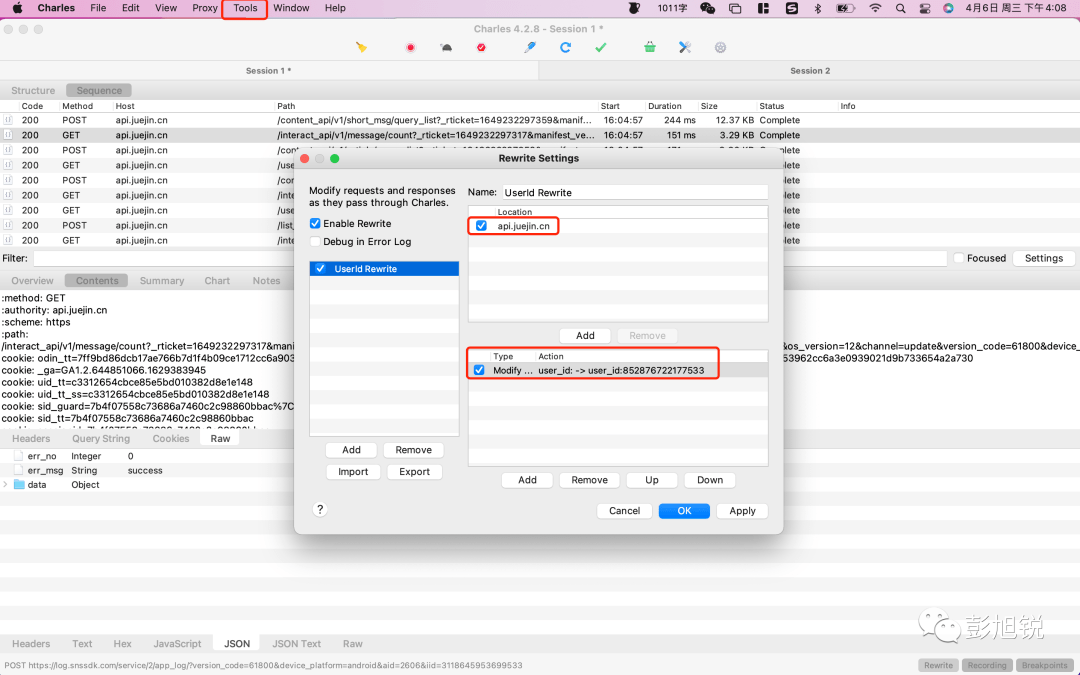Open the Bluetooth menu bar icon
The image size is (1080, 675).
[818, 8]
